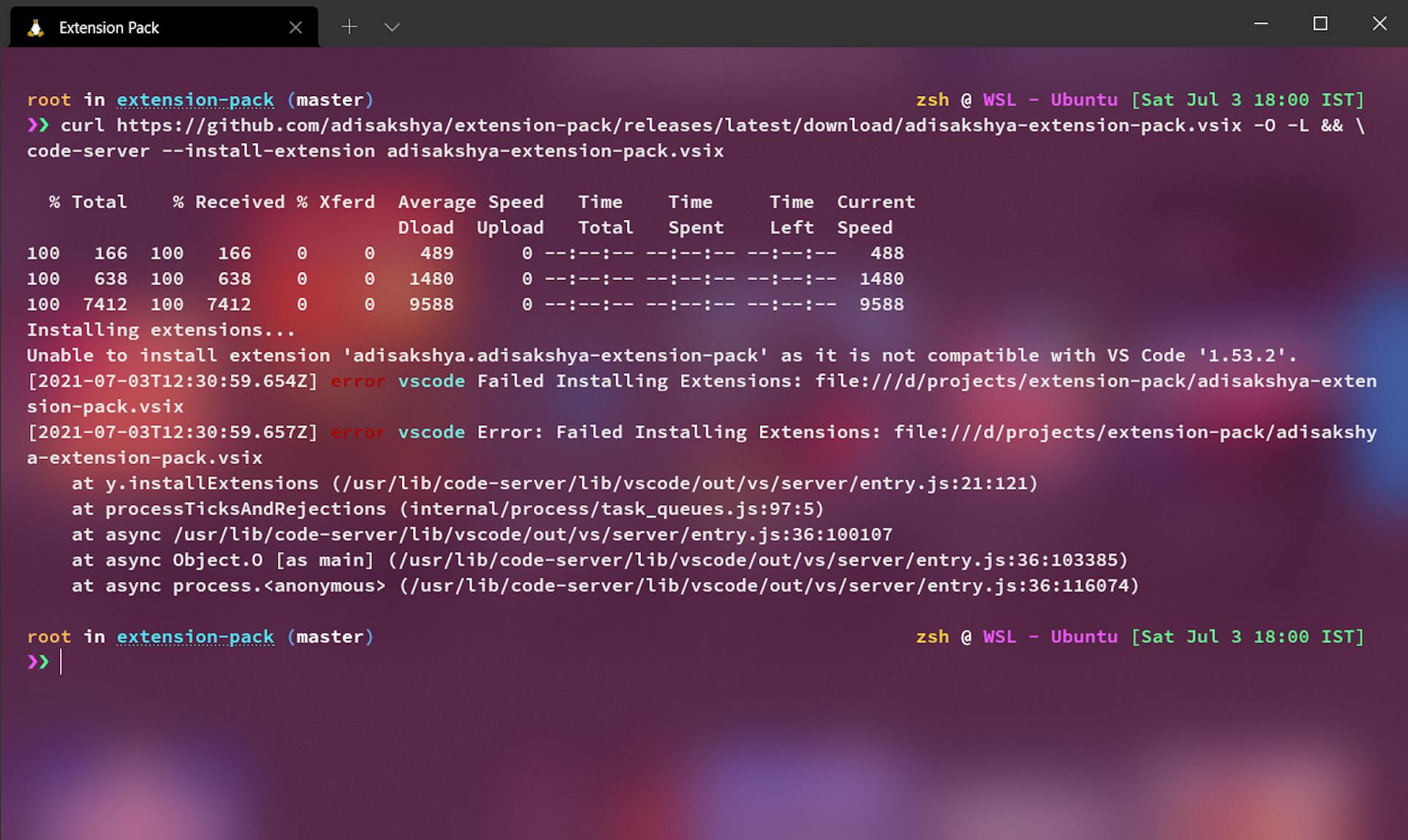The height and width of the screenshot is (840, 1408).
Task: Click the Installing extensions... output line
Action: [161, 330]
